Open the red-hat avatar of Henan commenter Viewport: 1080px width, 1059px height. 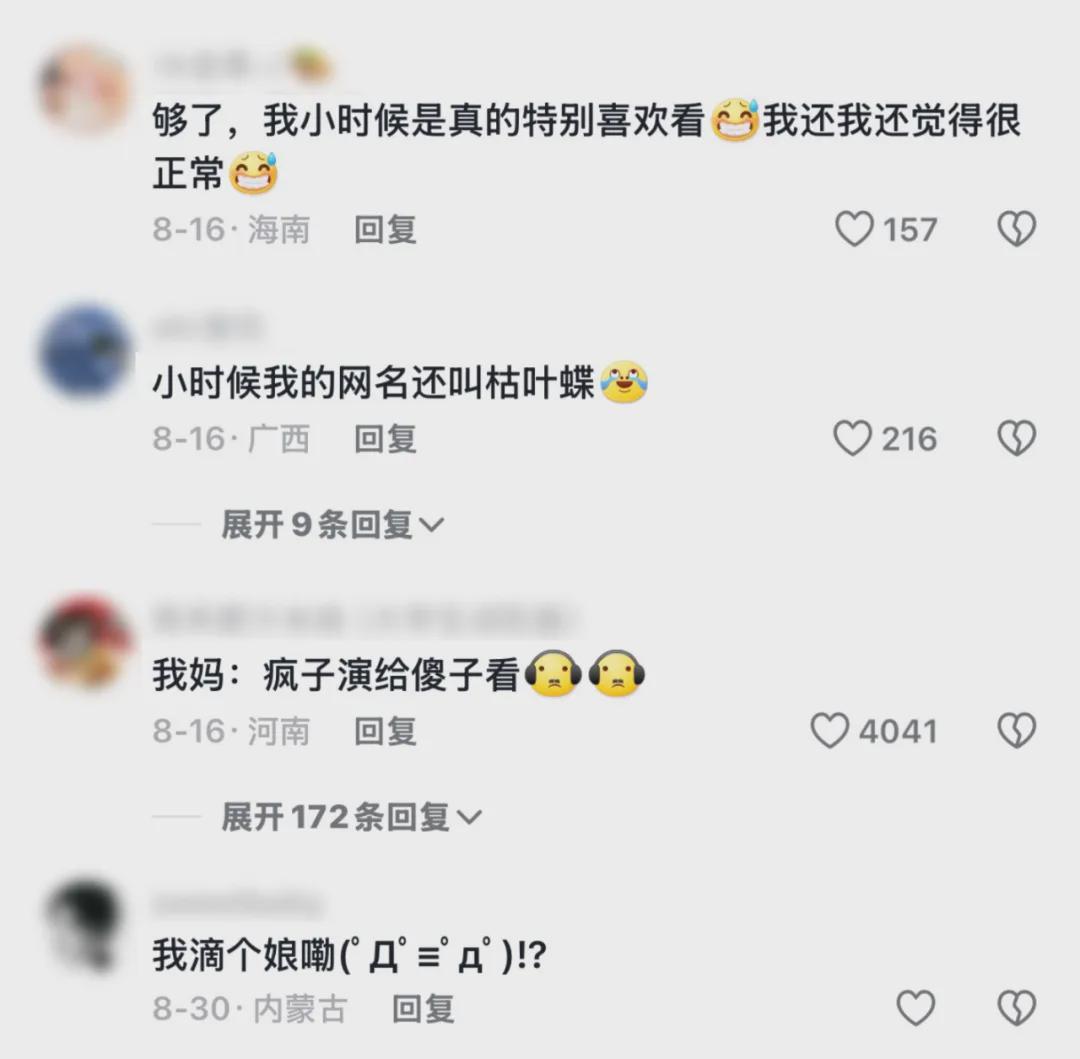coord(85,642)
